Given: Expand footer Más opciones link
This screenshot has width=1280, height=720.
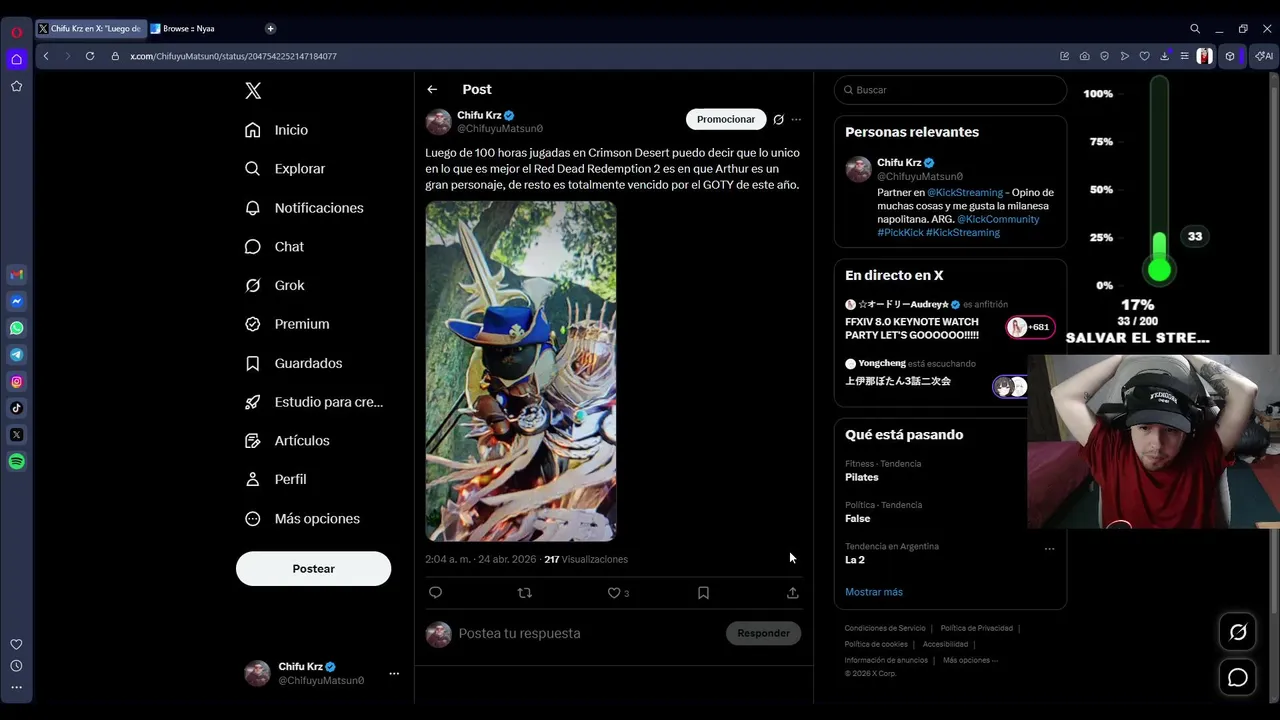Looking at the screenshot, I should [x=970, y=660].
